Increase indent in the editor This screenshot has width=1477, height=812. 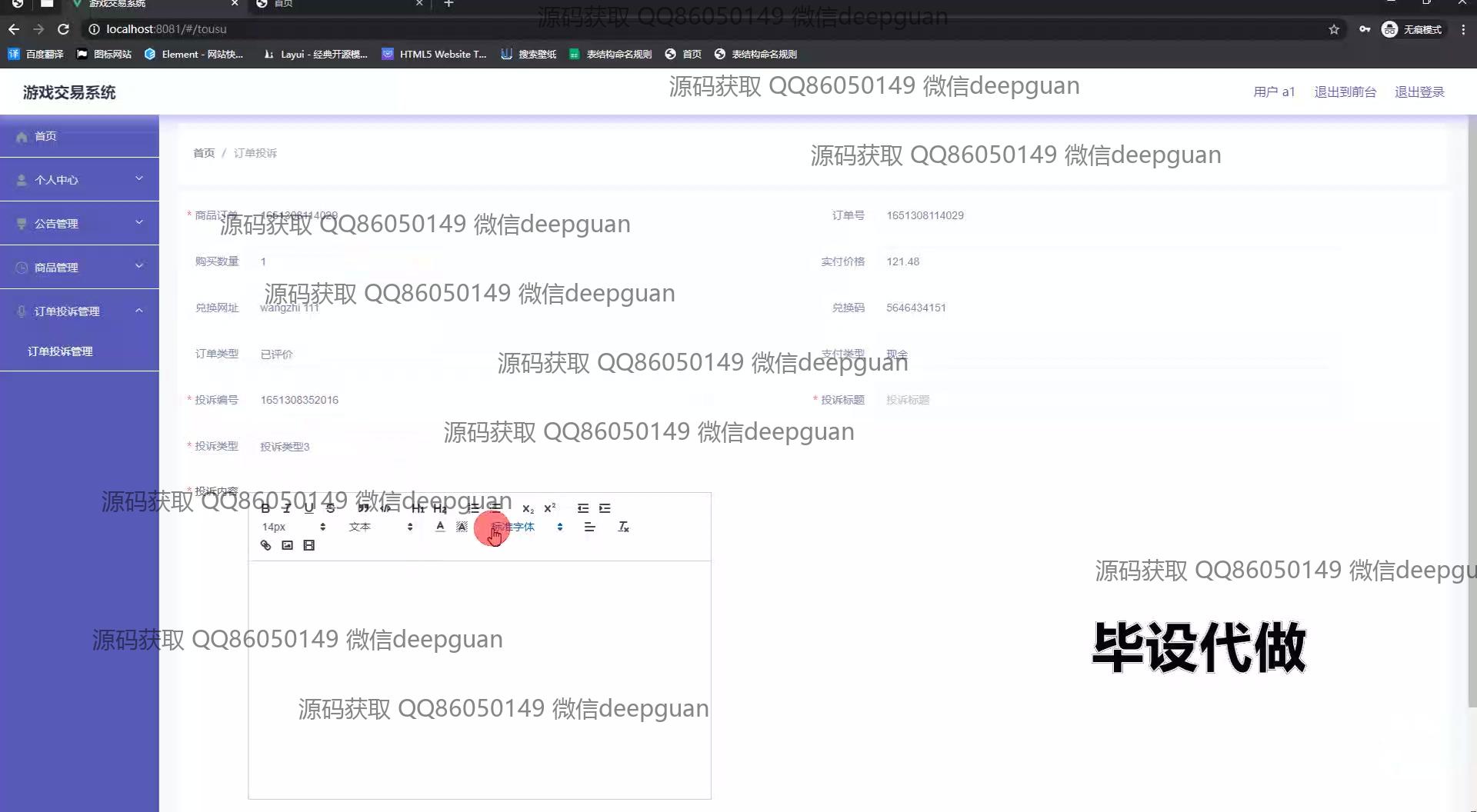pyautogui.click(x=605, y=508)
